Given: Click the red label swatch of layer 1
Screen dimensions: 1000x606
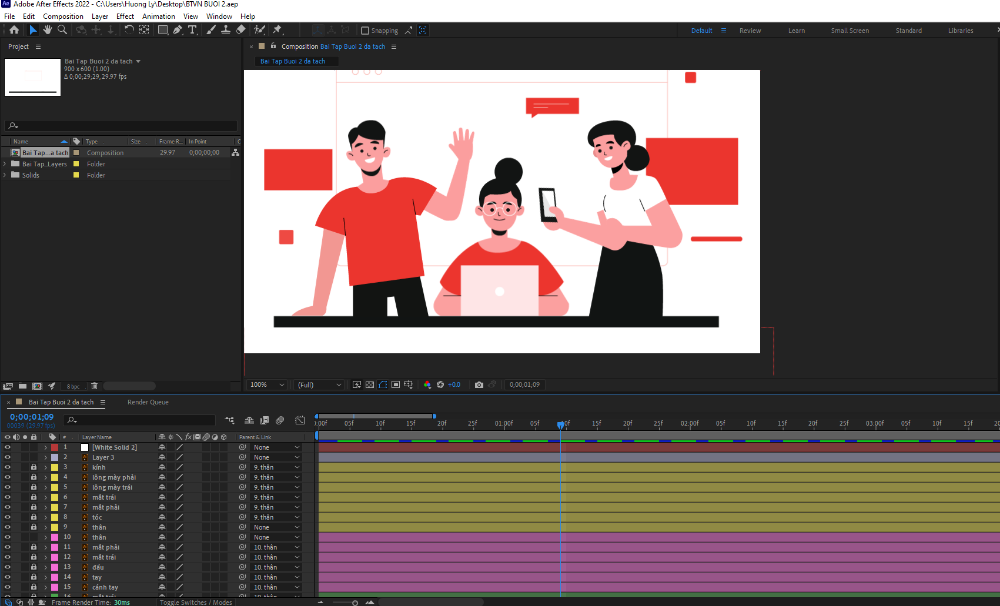Looking at the screenshot, I should pyautogui.click(x=55, y=448).
